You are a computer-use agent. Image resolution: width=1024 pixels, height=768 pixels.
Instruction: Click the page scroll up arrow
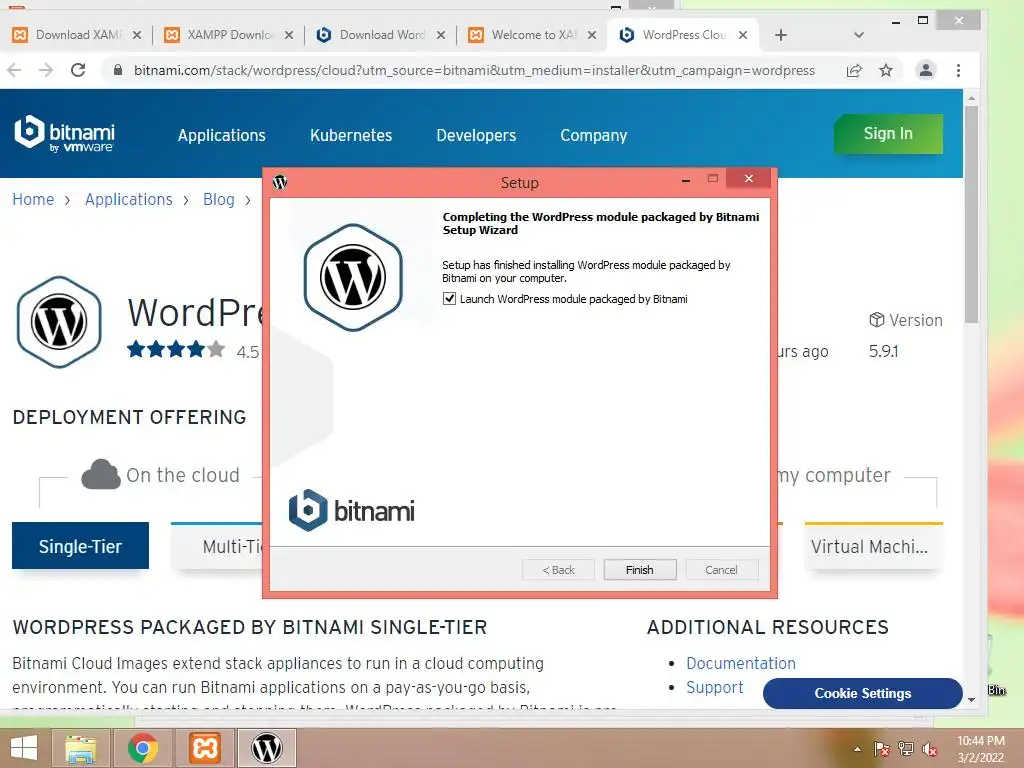tap(971, 98)
